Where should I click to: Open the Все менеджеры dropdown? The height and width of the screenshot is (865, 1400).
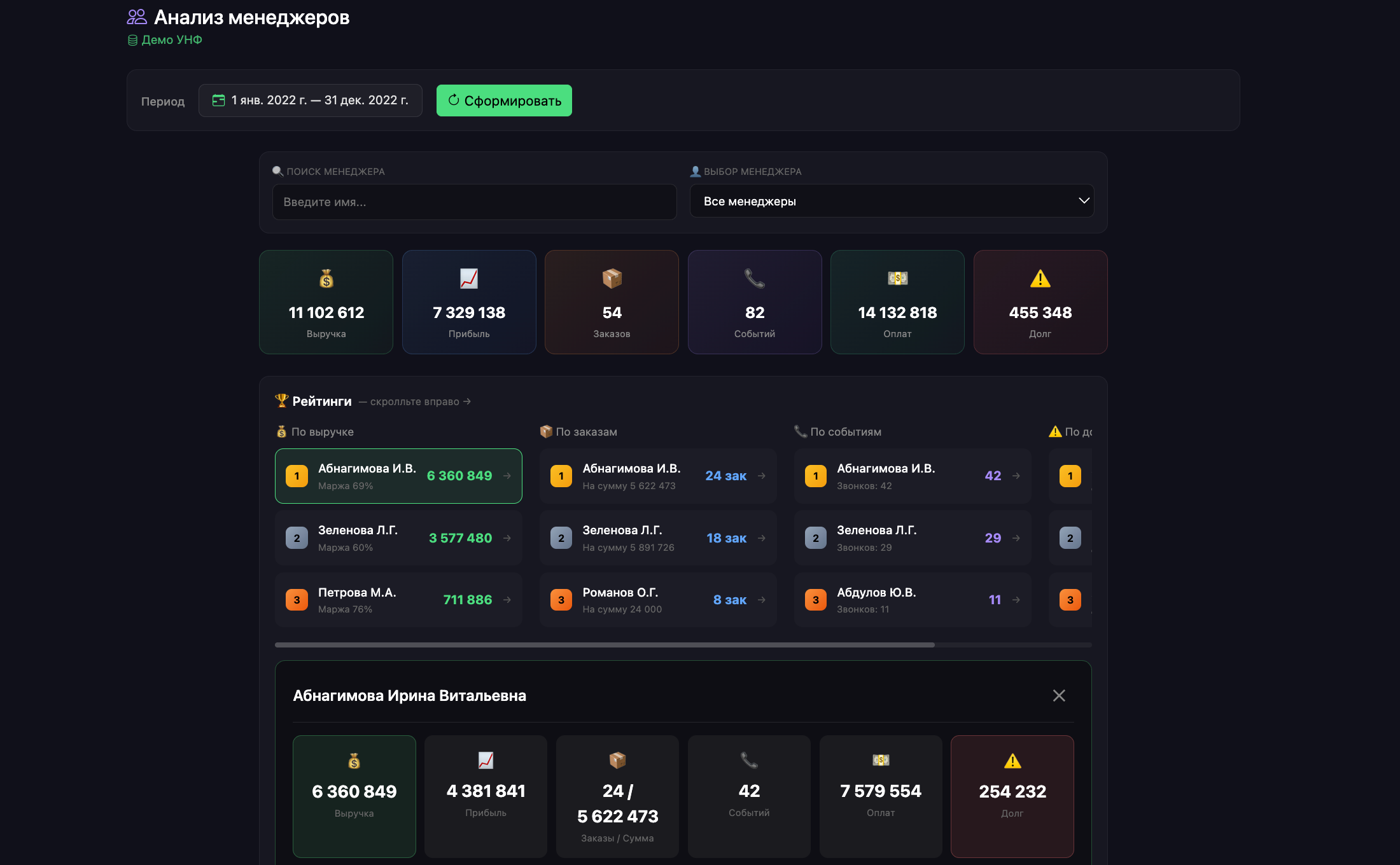892,201
